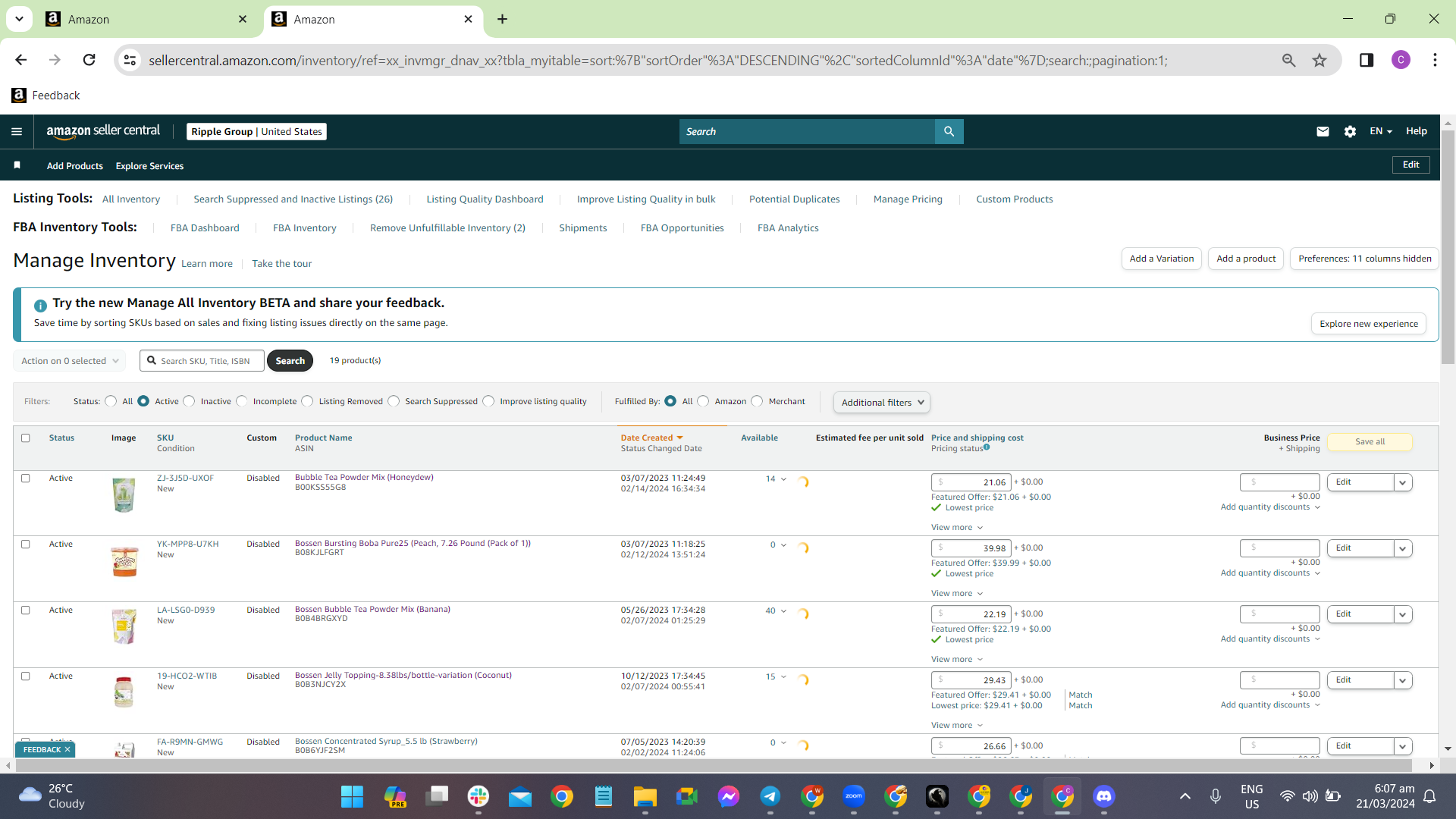The image size is (1456, 819).
Task: Click the zoom magnifier icon in address bar
Action: tap(1288, 60)
